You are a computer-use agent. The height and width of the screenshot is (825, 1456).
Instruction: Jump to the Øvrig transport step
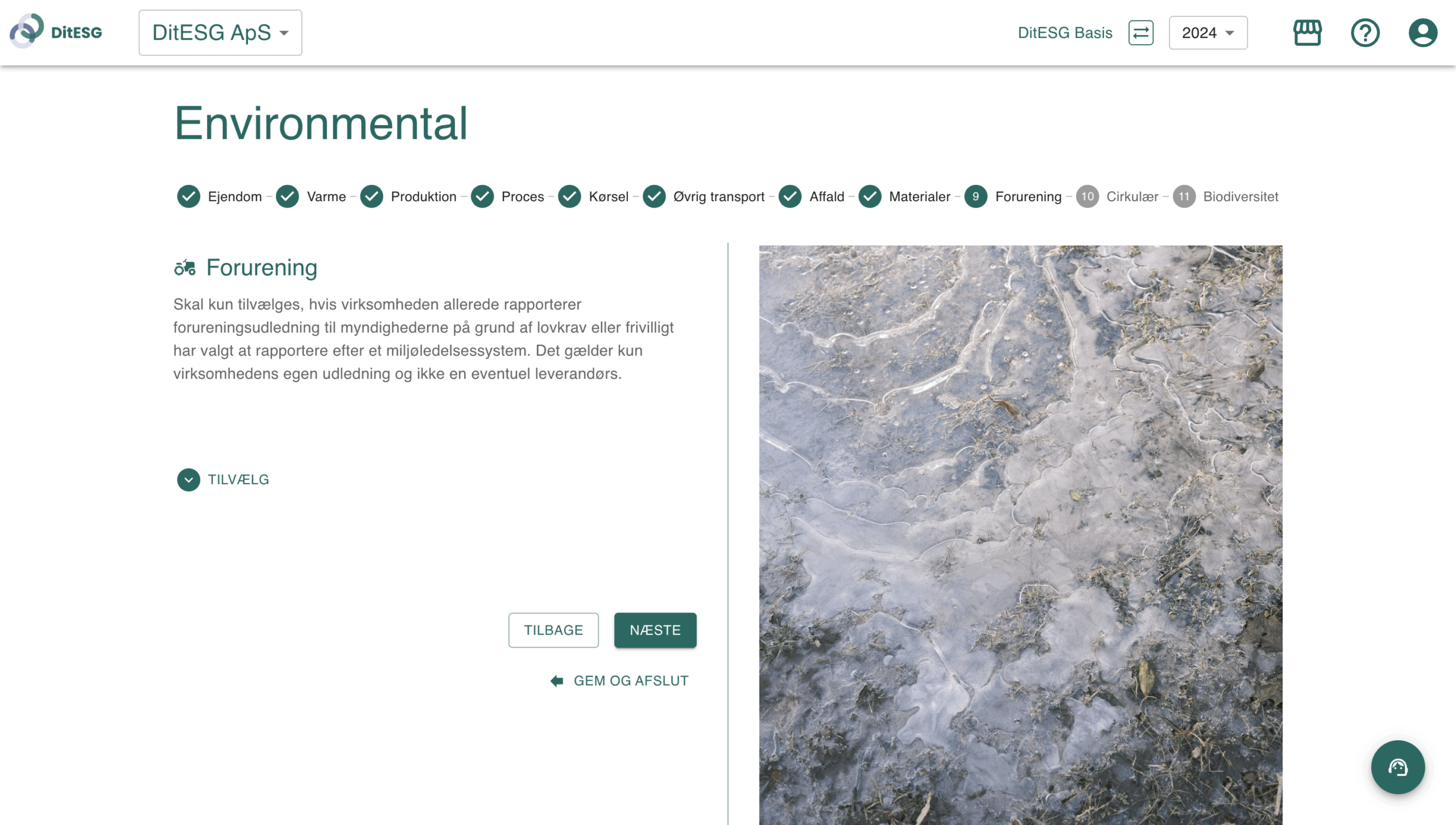coord(718,197)
